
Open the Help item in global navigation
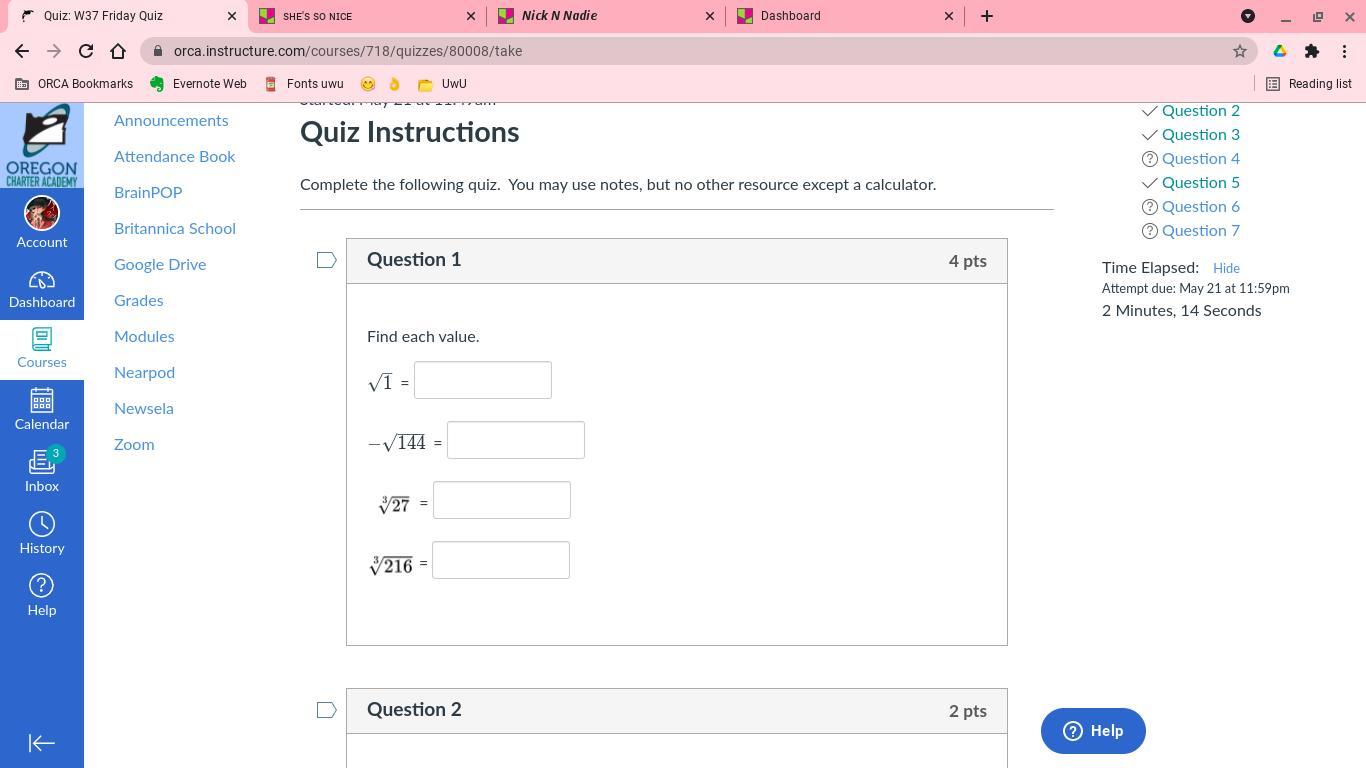tap(42, 595)
